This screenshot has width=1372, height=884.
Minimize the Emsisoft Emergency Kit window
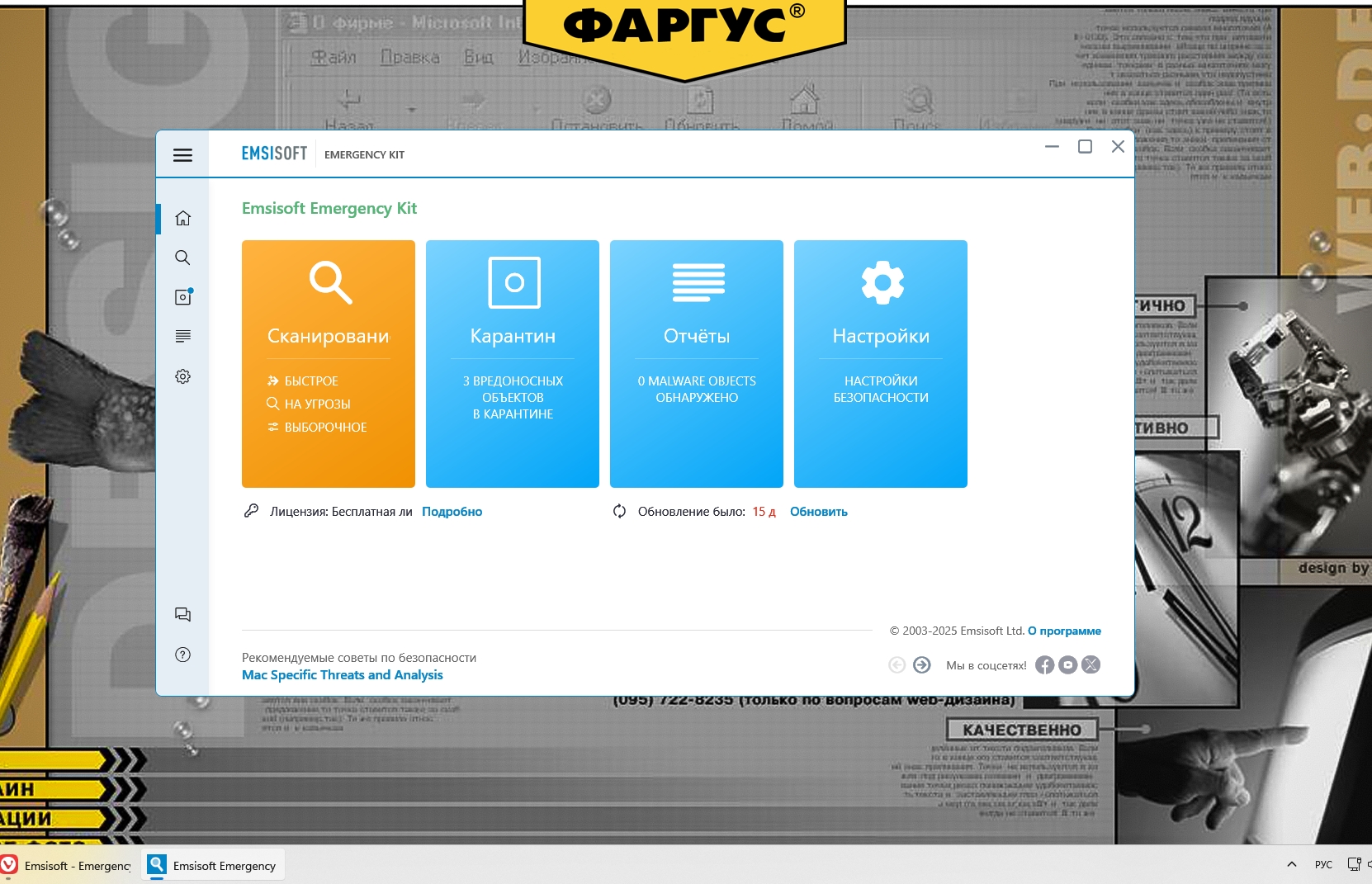(x=1052, y=146)
